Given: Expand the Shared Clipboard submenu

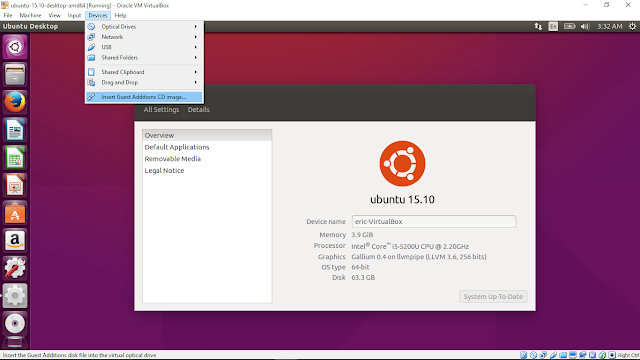Looking at the screenshot, I should (144, 72).
